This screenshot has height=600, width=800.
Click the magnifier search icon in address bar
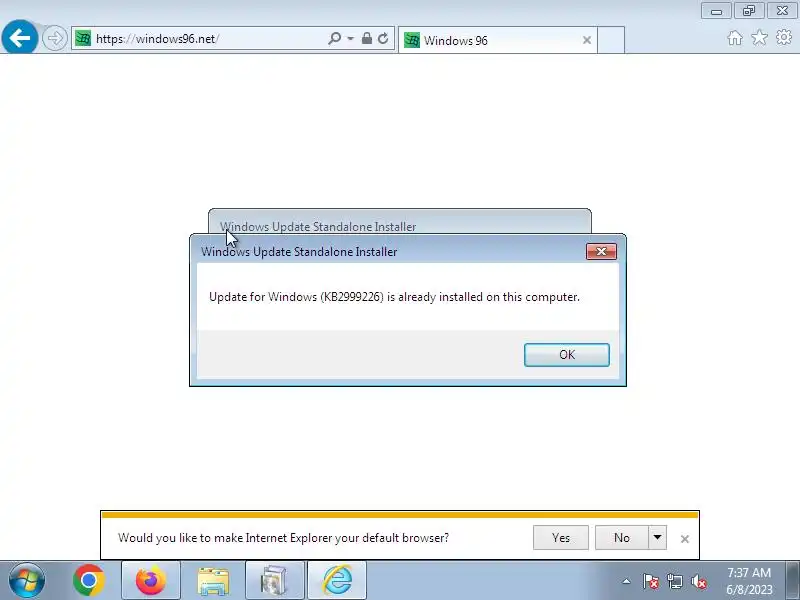pyautogui.click(x=334, y=38)
